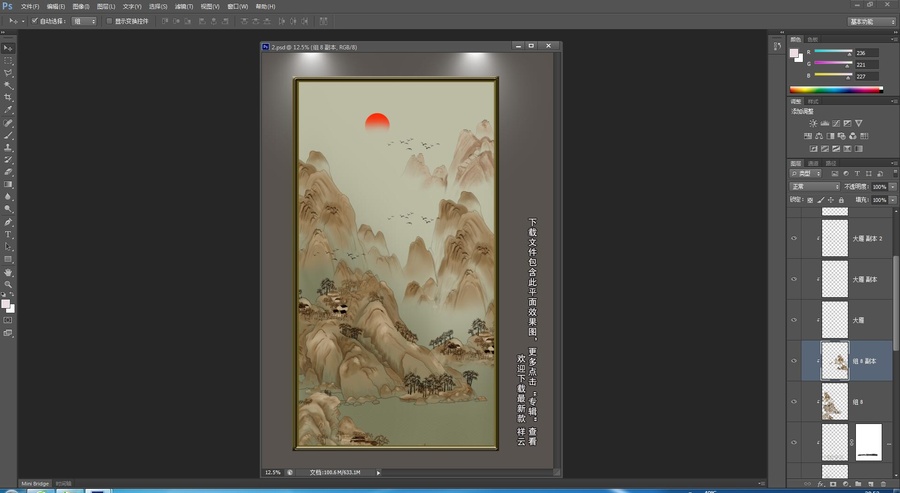Select the Eyedropper tool
This screenshot has width=900, height=493.
(x=8, y=110)
